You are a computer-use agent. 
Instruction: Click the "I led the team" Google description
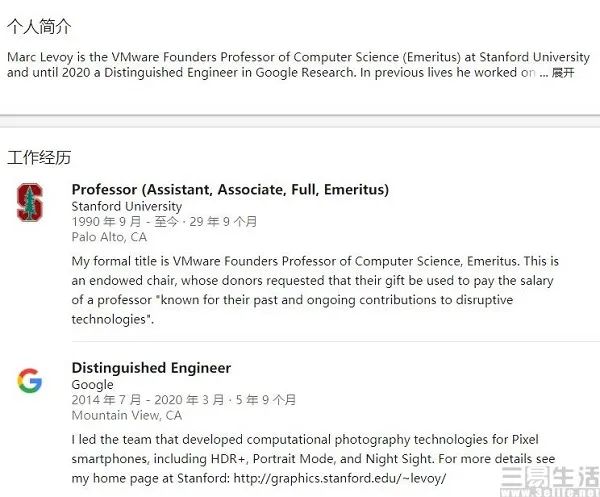[x=314, y=440]
